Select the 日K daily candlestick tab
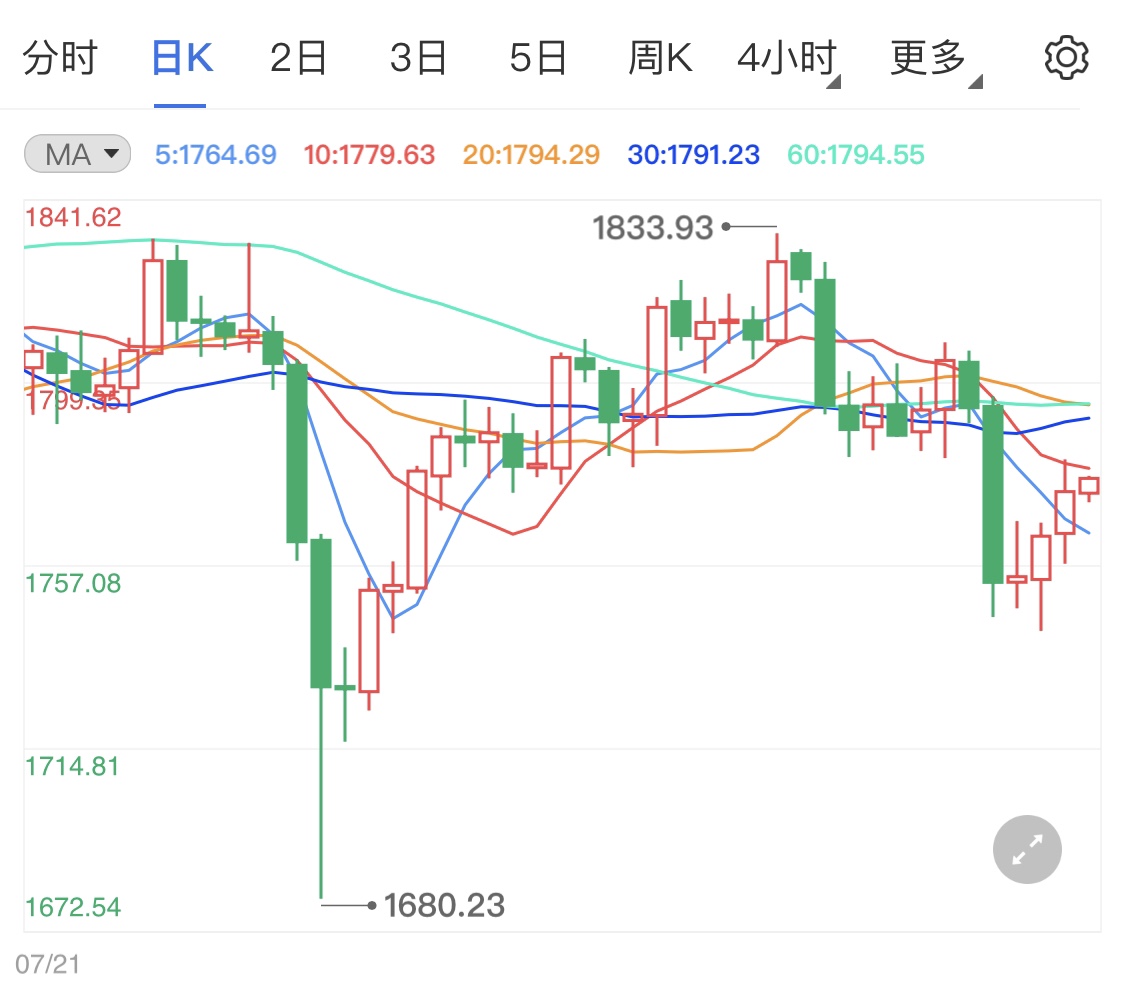The height and width of the screenshot is (990, 1125). pos(180,57)
